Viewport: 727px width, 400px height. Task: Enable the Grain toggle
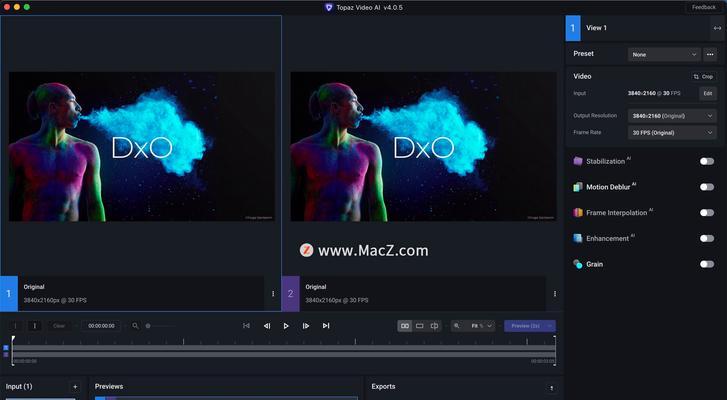(x=707, y=264)
